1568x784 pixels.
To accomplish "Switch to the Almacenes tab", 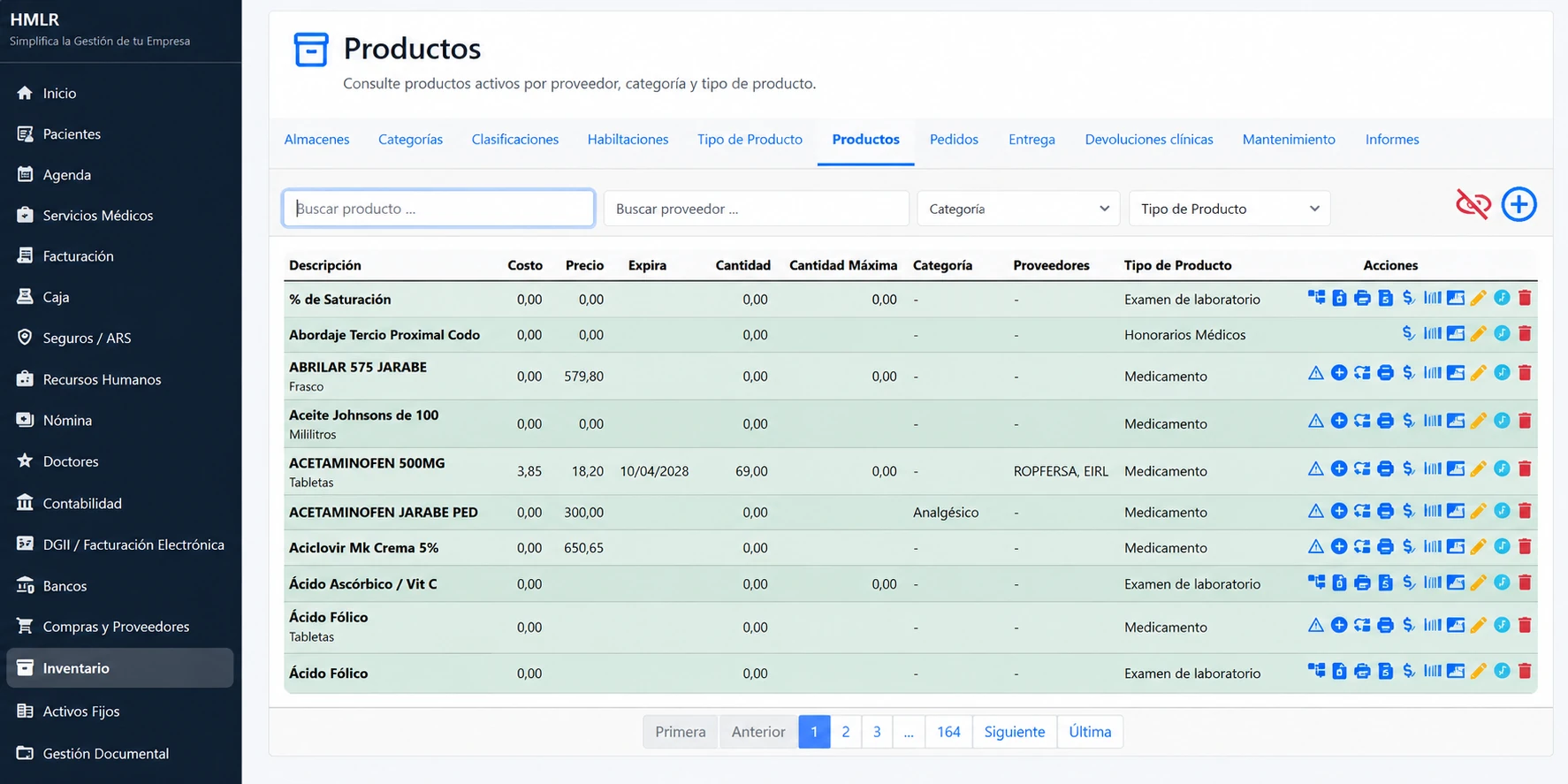I will [x=316, y=140].
